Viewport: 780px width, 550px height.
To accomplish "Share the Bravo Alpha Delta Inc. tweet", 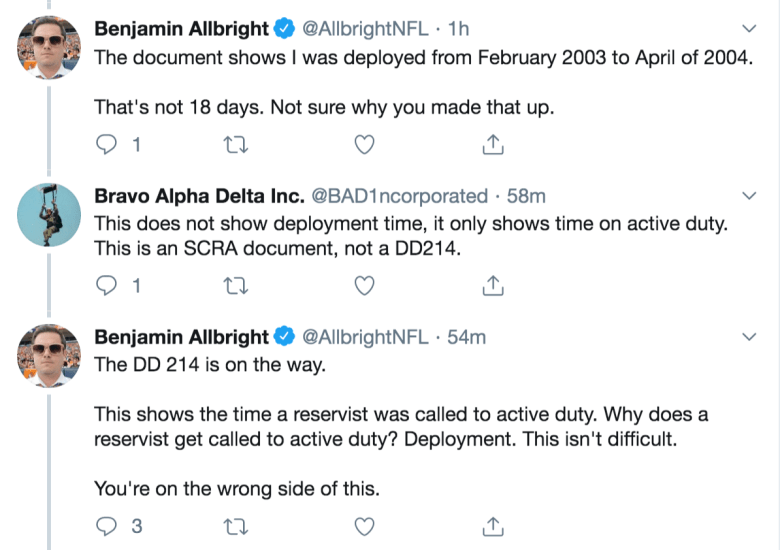I will click(x=492, y=287).
